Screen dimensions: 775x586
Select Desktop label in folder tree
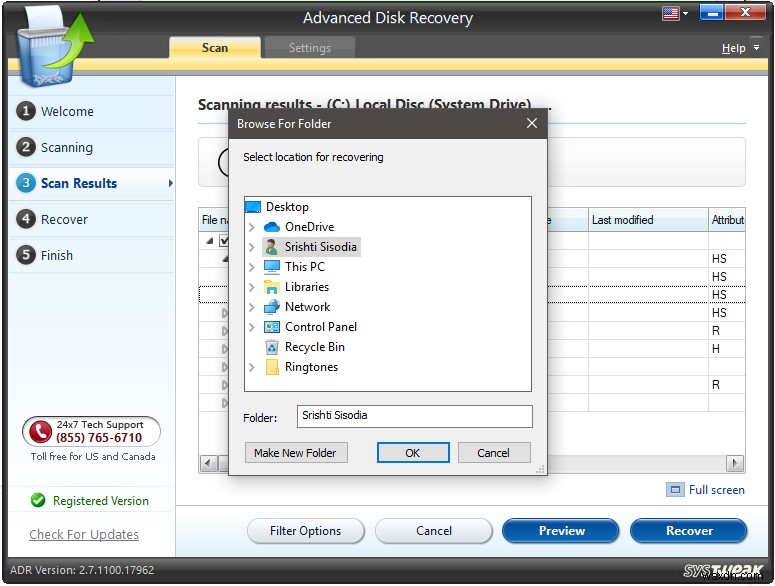287,207
